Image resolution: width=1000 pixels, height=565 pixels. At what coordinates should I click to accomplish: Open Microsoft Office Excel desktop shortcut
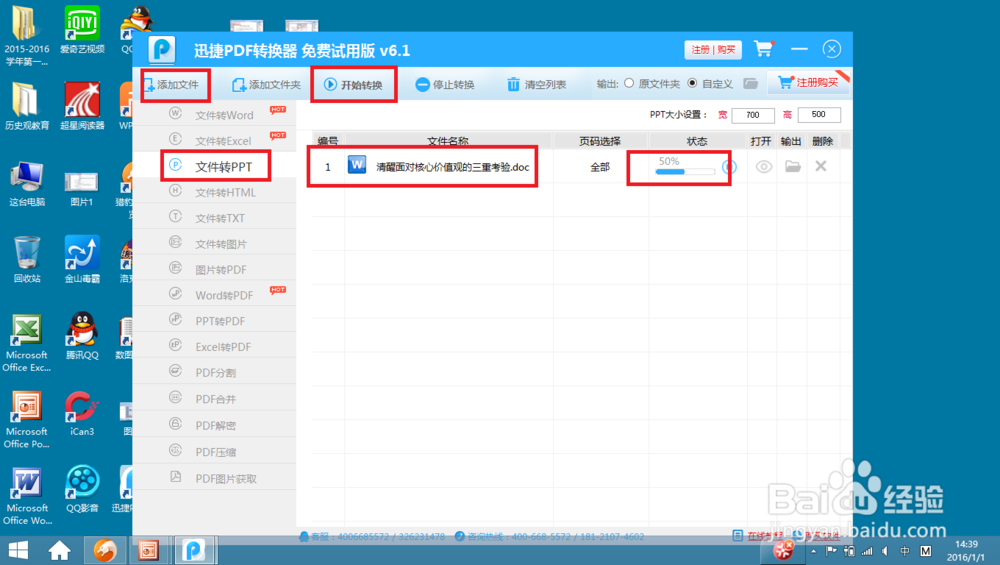27,343
